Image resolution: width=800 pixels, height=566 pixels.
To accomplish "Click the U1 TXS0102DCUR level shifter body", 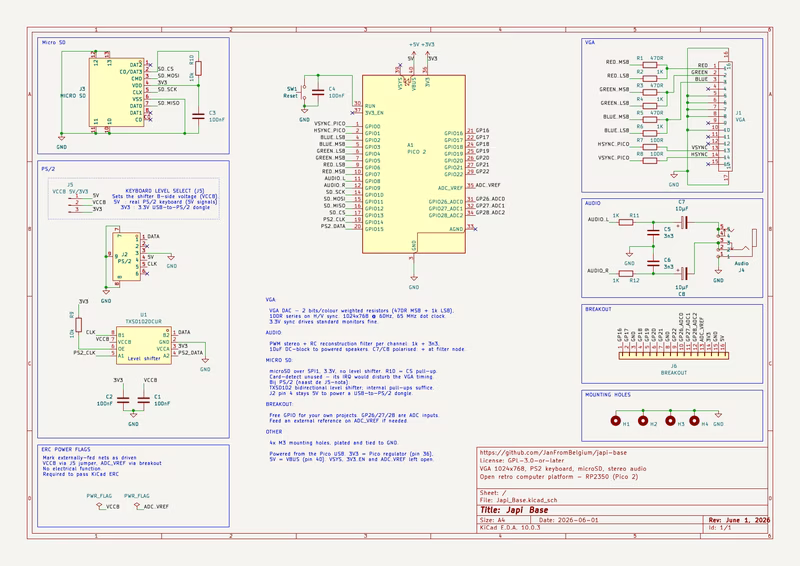I will pos(144,346).
